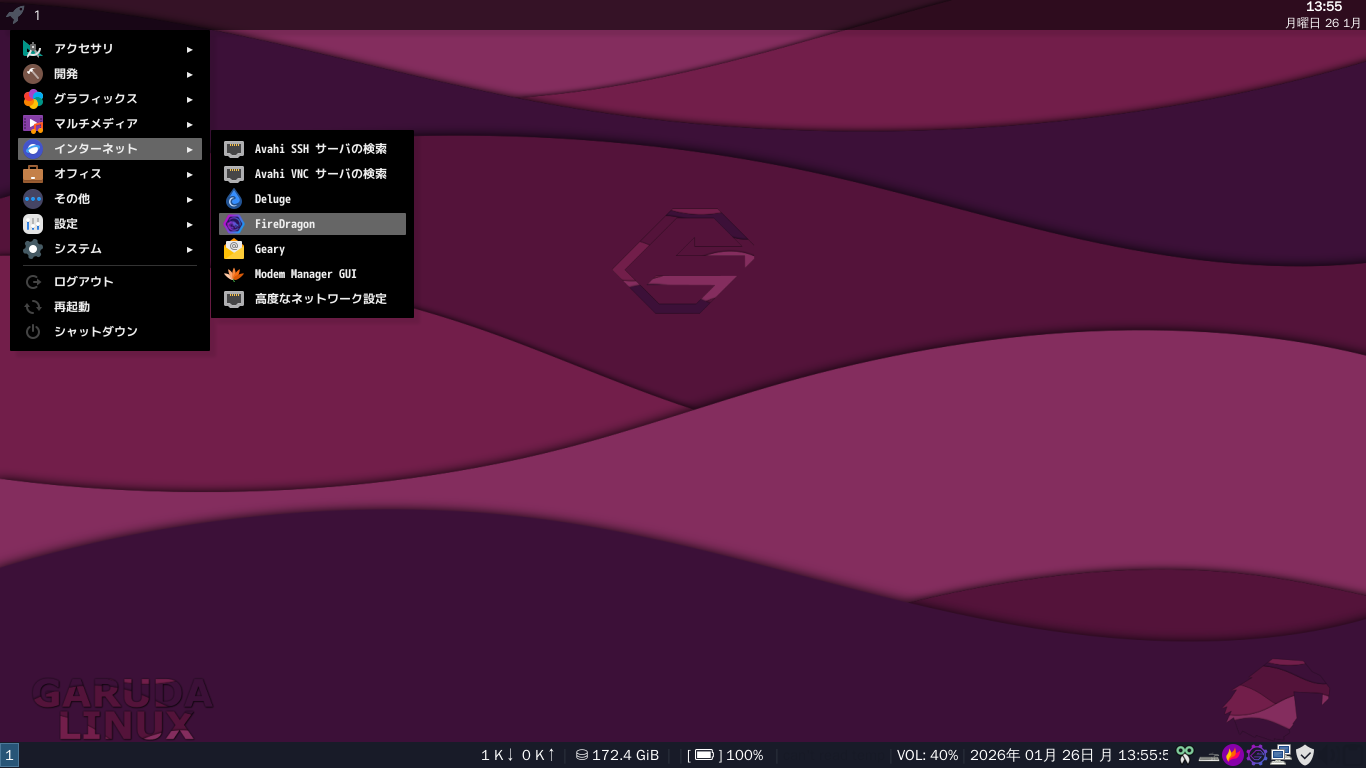
Task: Click the scissors clipboard tray icon
Action: point(1185,755)
